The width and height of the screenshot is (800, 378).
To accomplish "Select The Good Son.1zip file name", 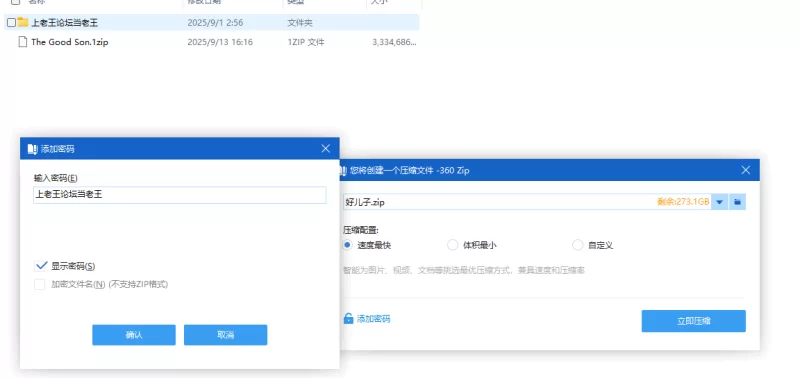I will pyautogui.click(x=70, y=42).
